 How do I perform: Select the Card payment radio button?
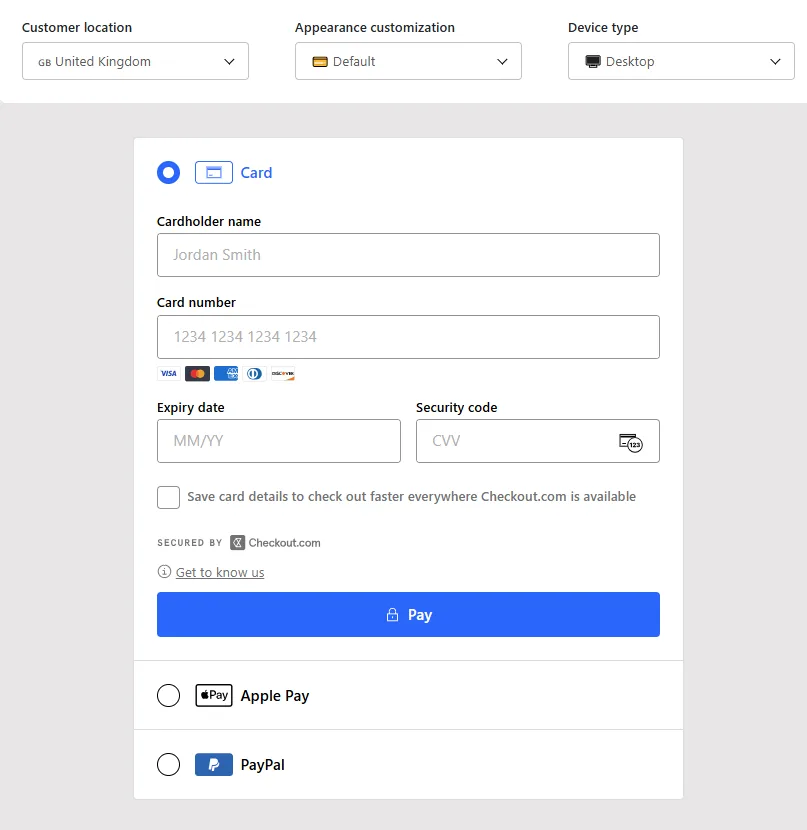[168, 173]
